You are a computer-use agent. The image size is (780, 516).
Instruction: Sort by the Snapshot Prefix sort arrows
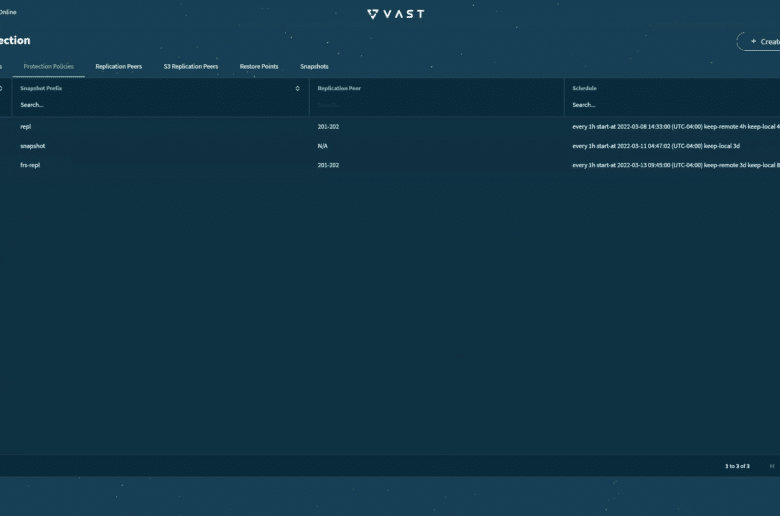297,89
